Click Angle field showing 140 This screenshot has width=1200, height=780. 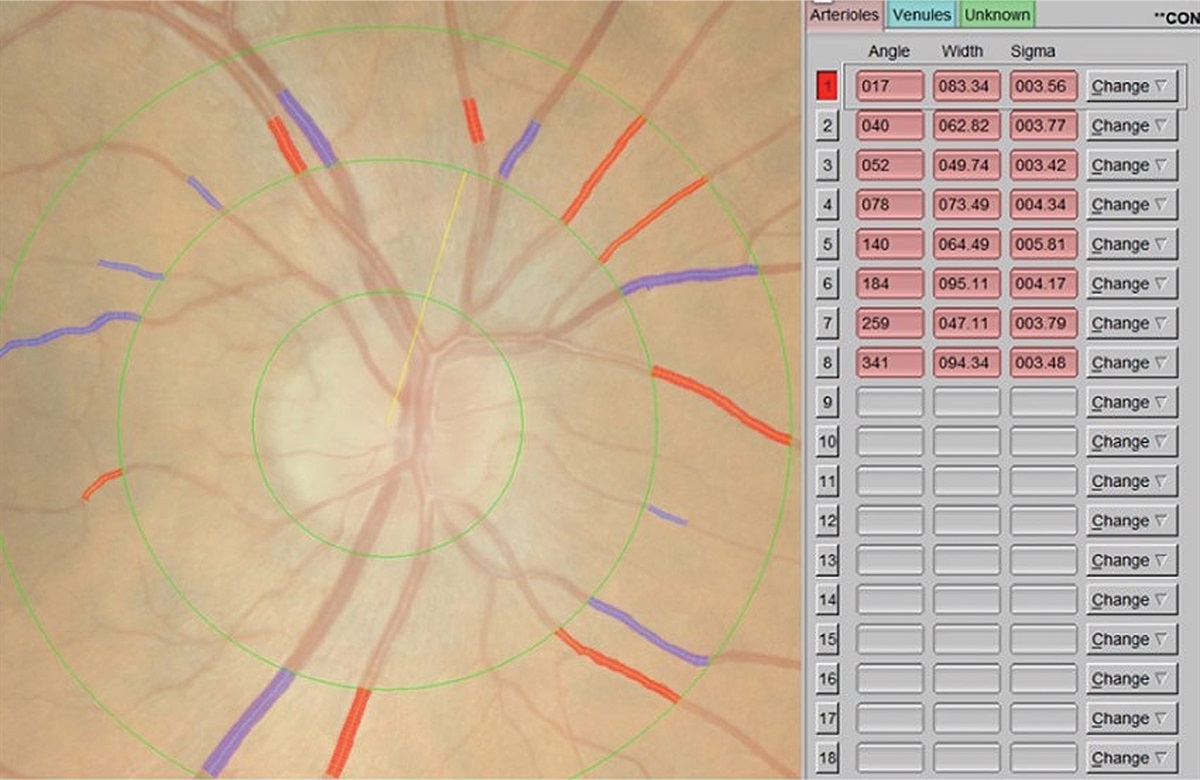(889, 244)
